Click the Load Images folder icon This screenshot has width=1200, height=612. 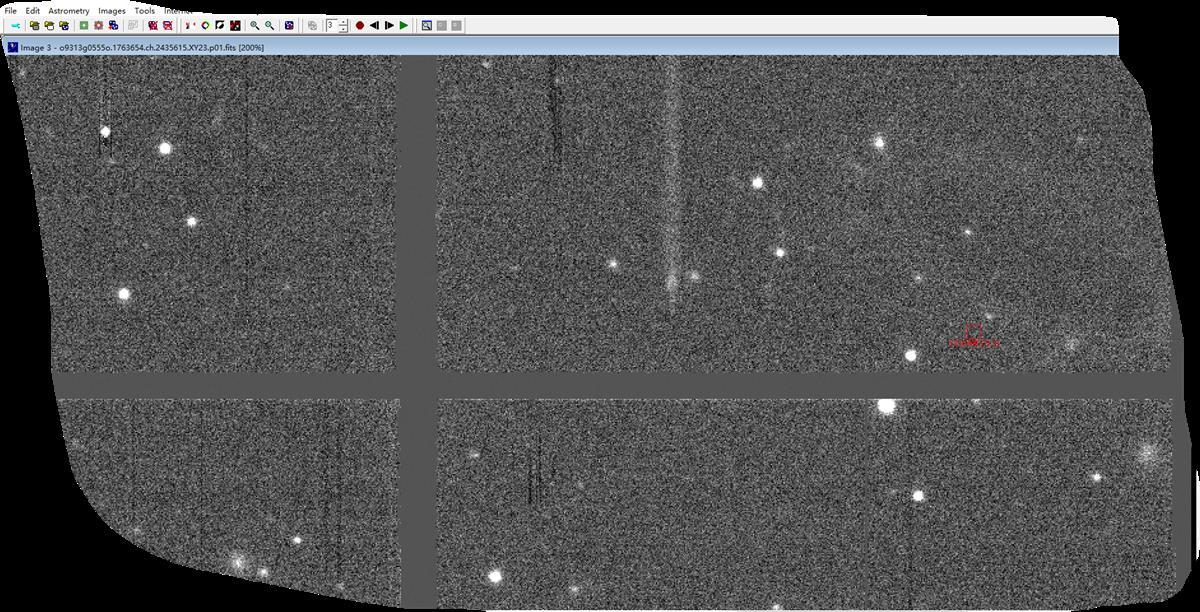point(34,25)
